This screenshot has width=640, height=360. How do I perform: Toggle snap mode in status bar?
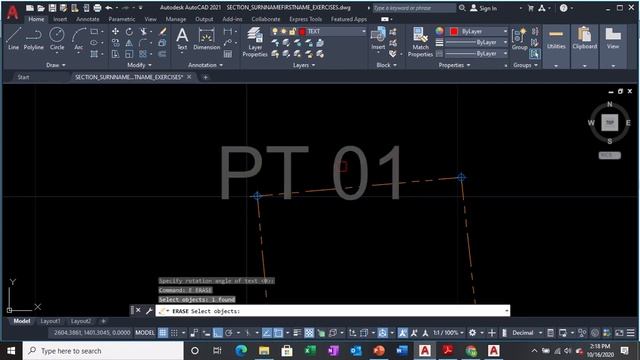(x=174, y=333)
